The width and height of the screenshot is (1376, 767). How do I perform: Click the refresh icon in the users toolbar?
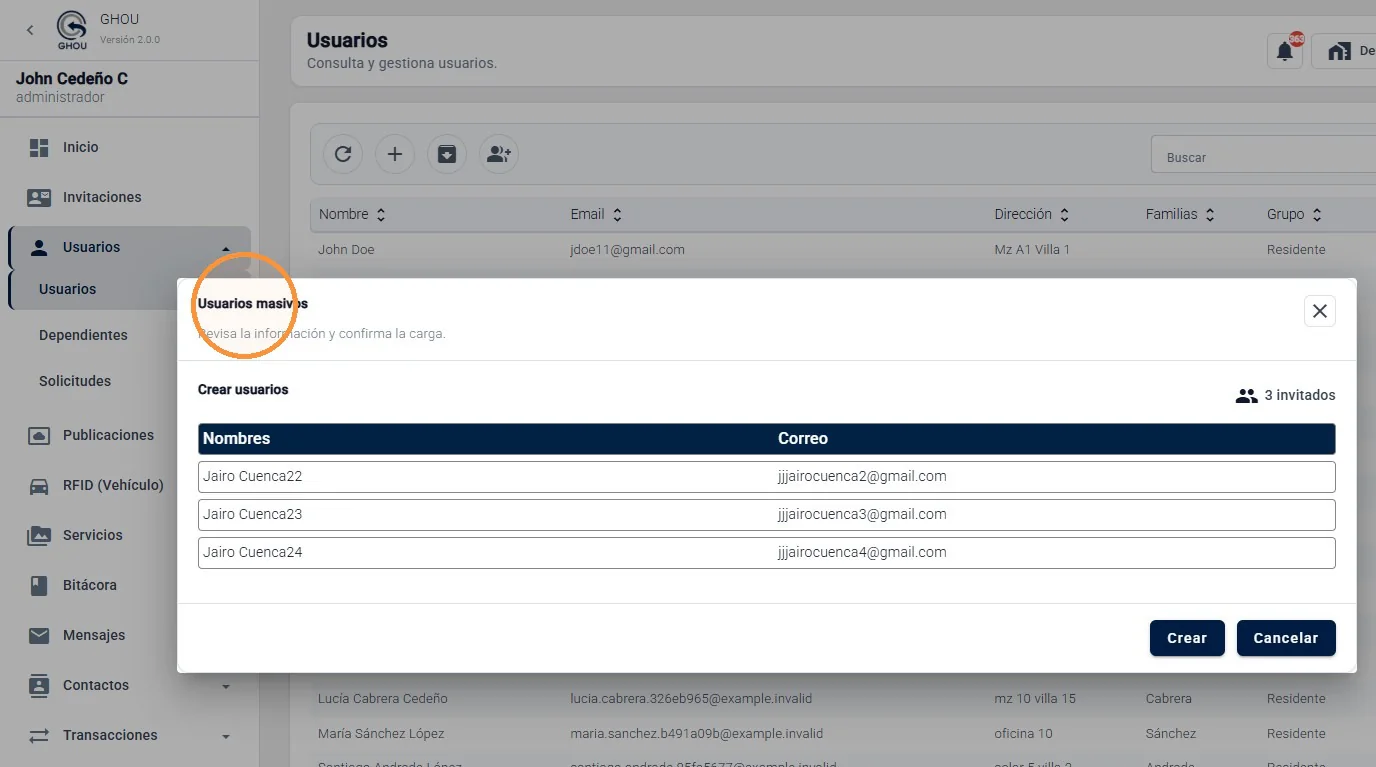pyautogui.click(x=343, y=154)
